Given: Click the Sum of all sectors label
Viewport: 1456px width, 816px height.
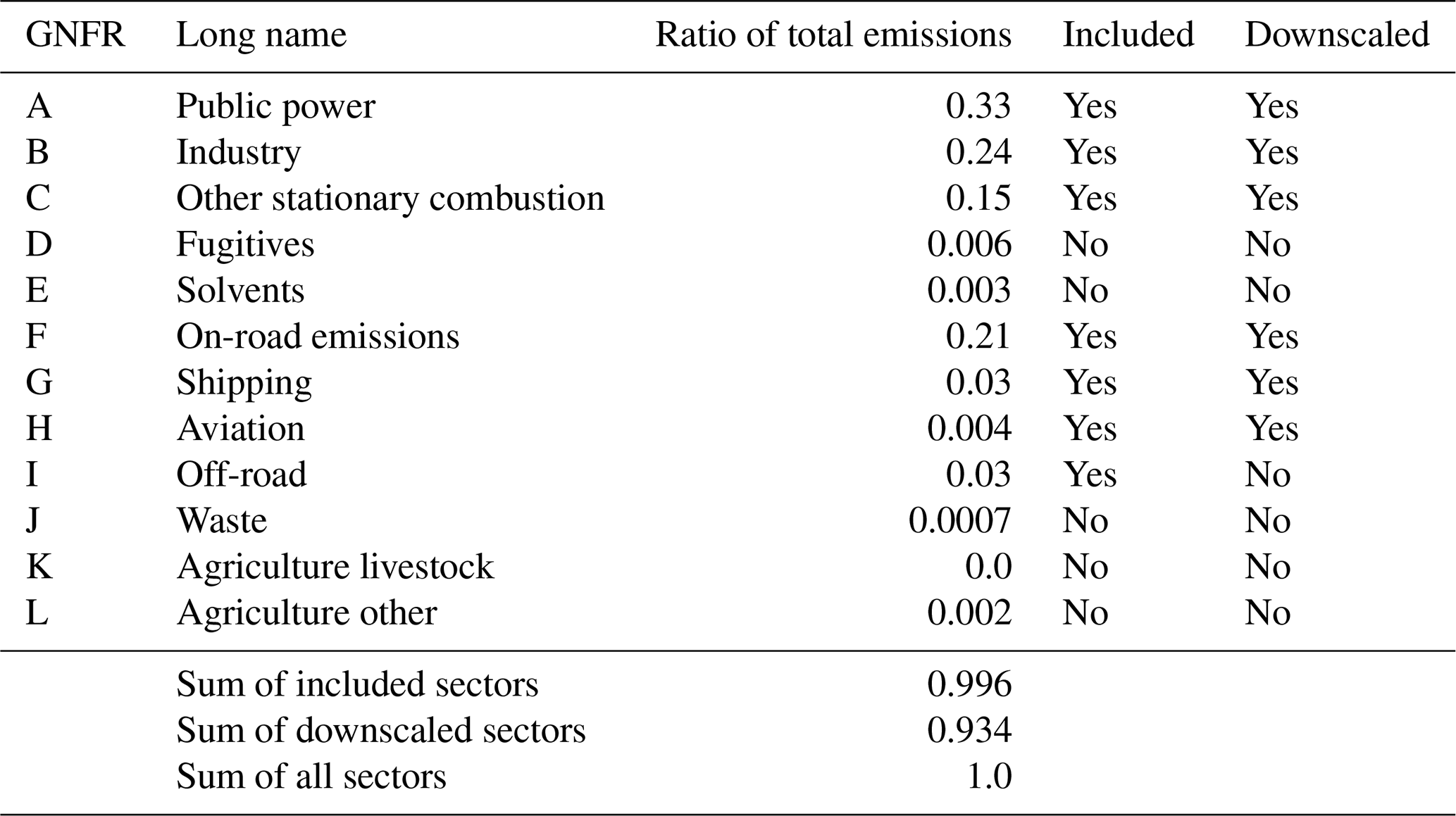Looking at the screenshot, I should 311,777.
